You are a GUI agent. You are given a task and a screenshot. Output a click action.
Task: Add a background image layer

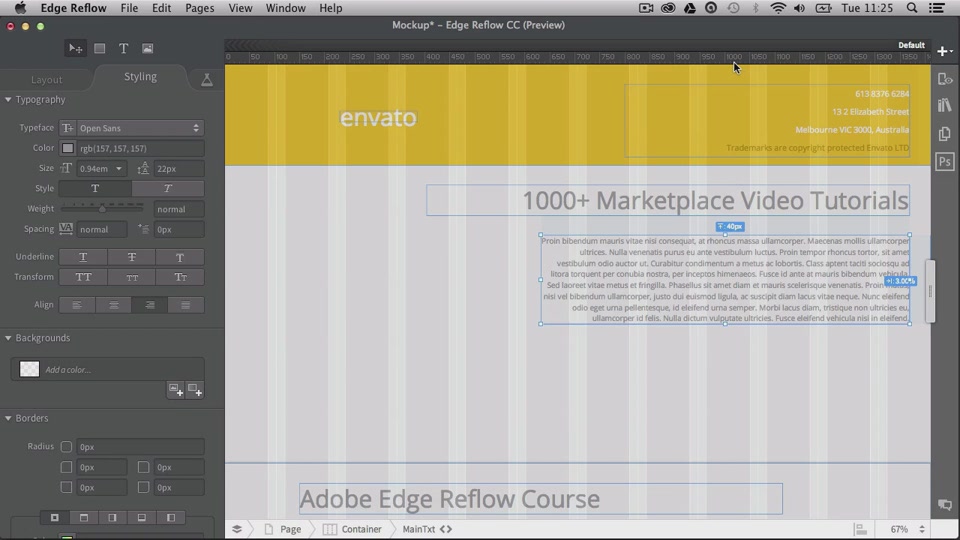(x=176, y=390)
